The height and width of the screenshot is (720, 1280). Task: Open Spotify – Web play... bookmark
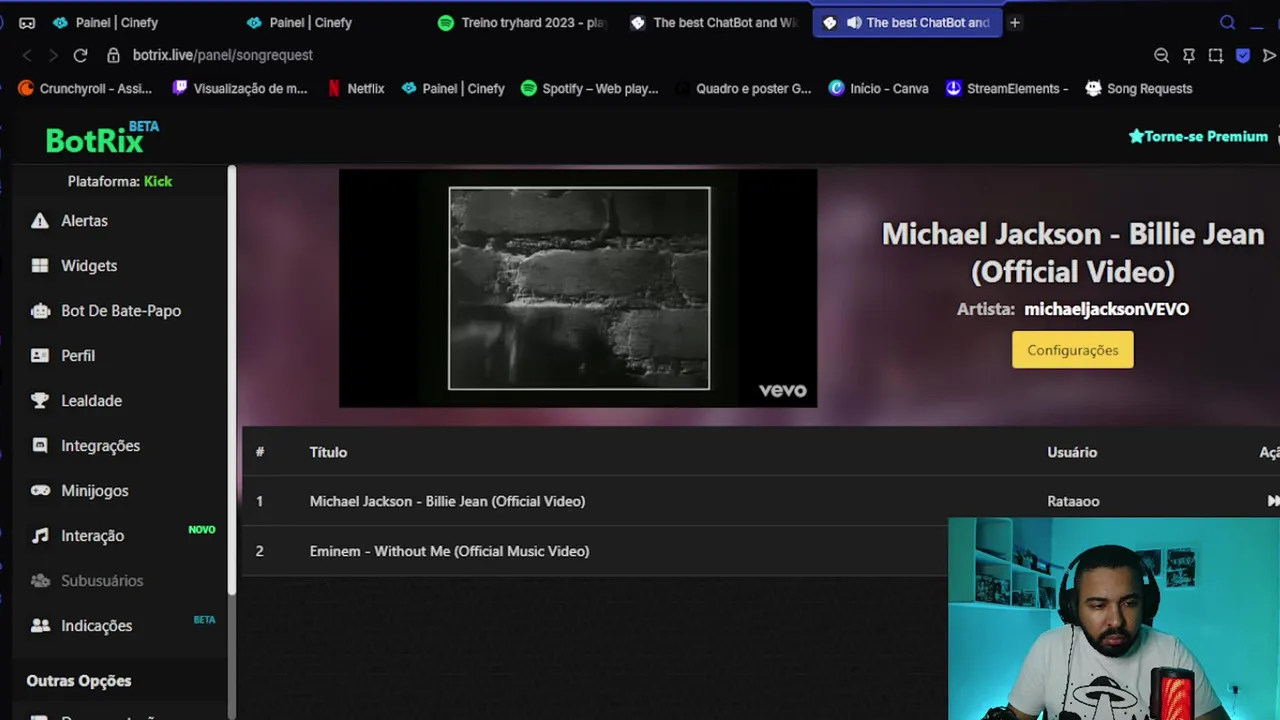(x=589, y=88)
